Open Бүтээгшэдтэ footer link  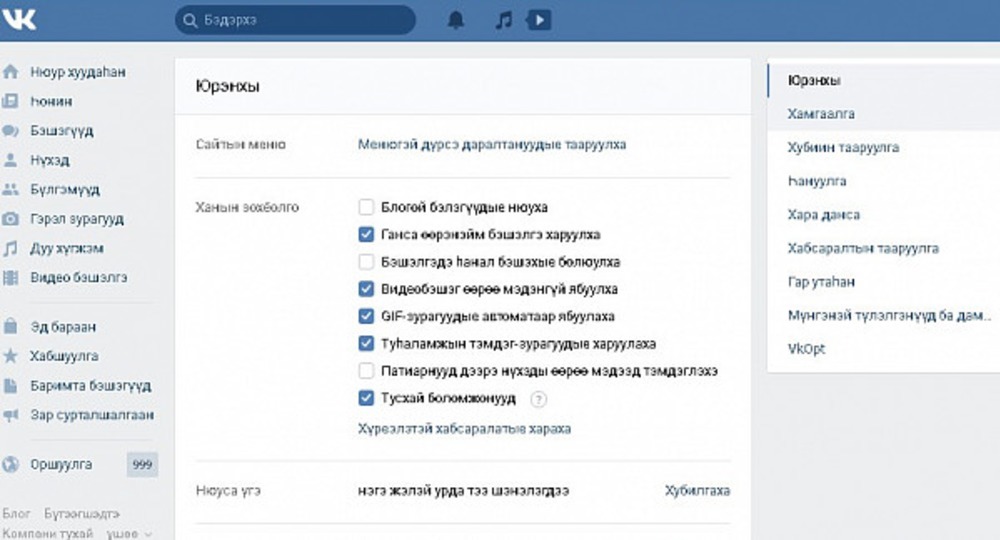[x=82, y=513]
